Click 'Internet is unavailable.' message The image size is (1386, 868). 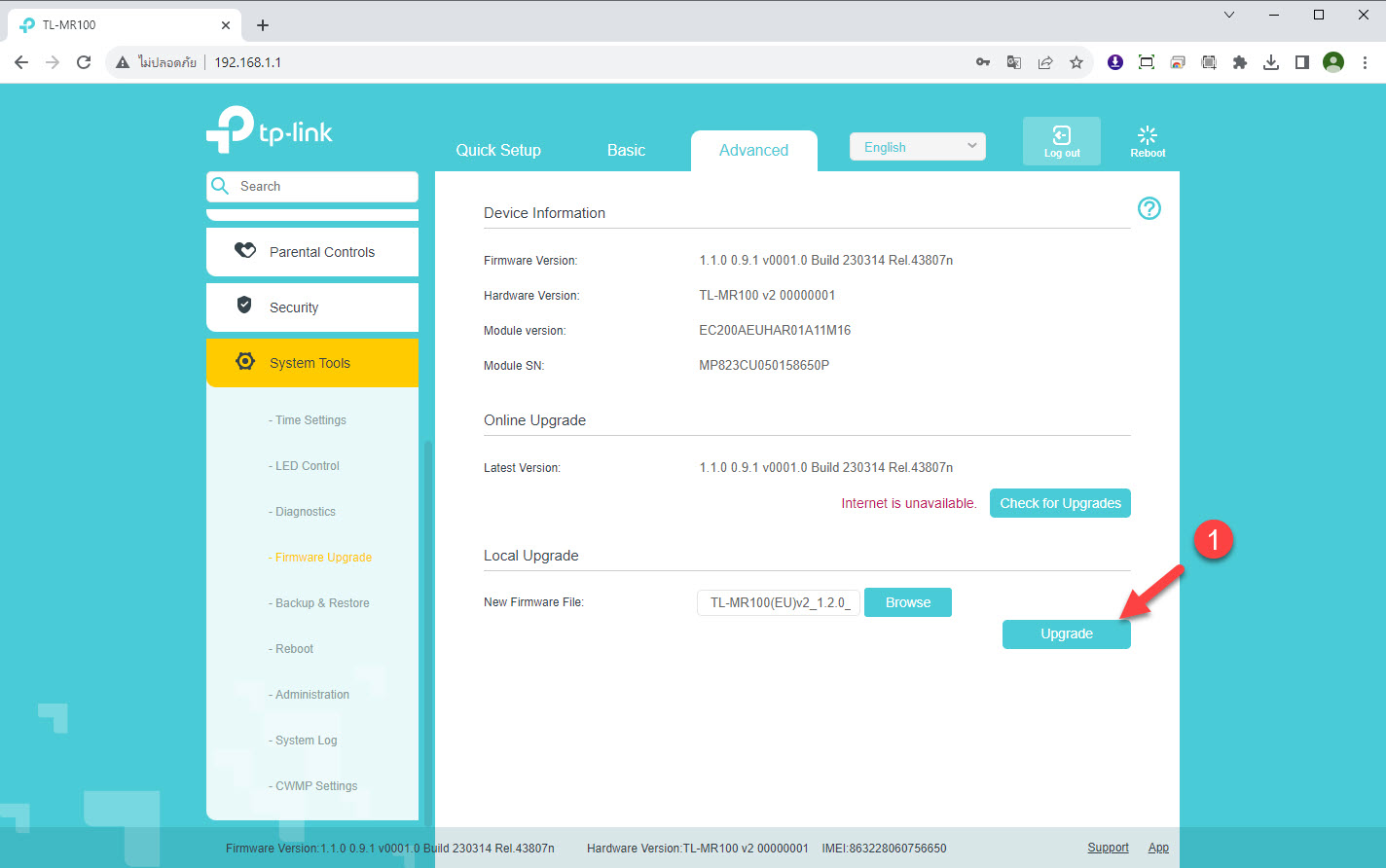[x=909, y=503]
